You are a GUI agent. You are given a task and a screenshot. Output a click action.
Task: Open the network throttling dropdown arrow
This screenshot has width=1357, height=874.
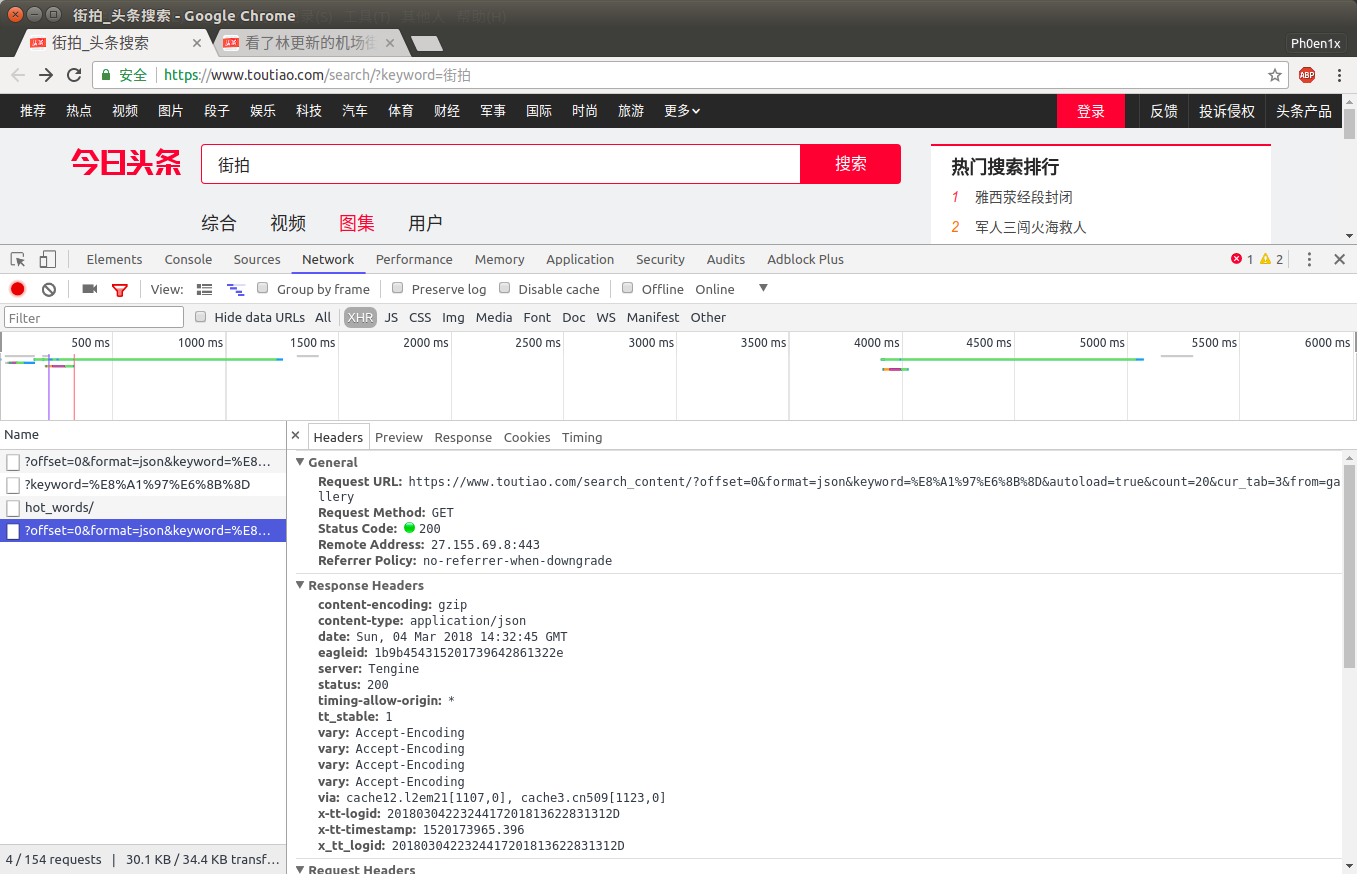coord(763,288)
